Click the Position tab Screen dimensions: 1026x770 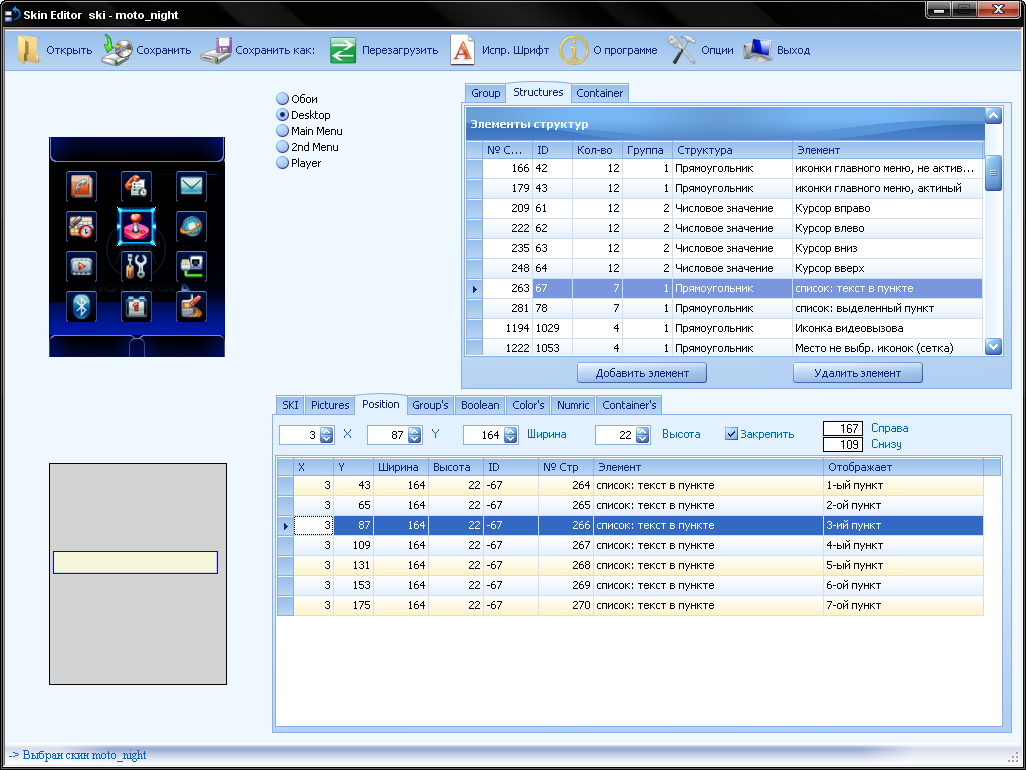380,404
